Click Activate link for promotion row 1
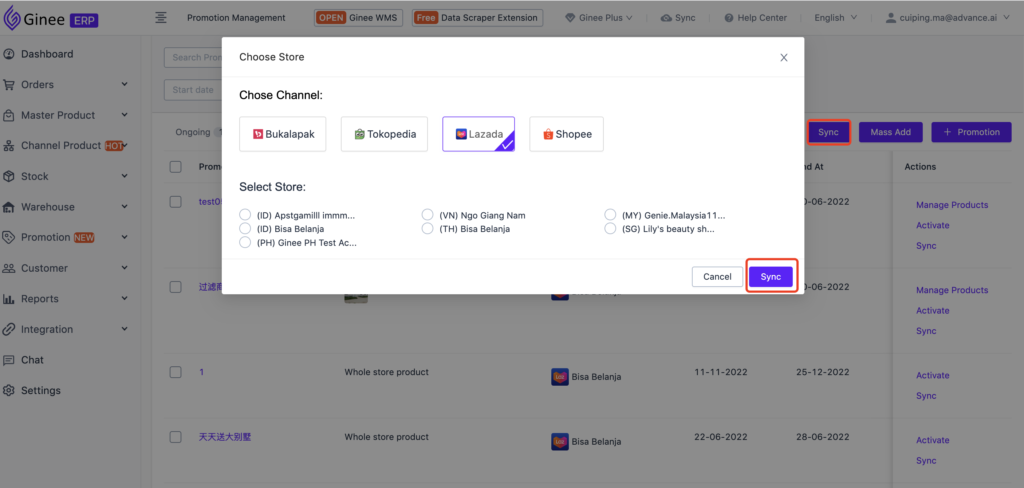 933,376
